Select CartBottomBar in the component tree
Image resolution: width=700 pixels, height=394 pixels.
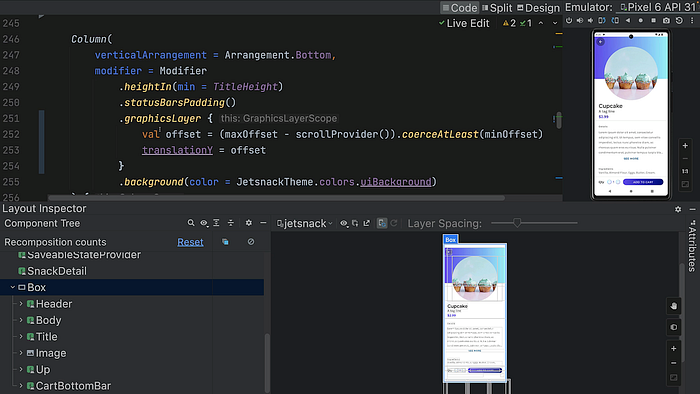(x=73, y=386)
